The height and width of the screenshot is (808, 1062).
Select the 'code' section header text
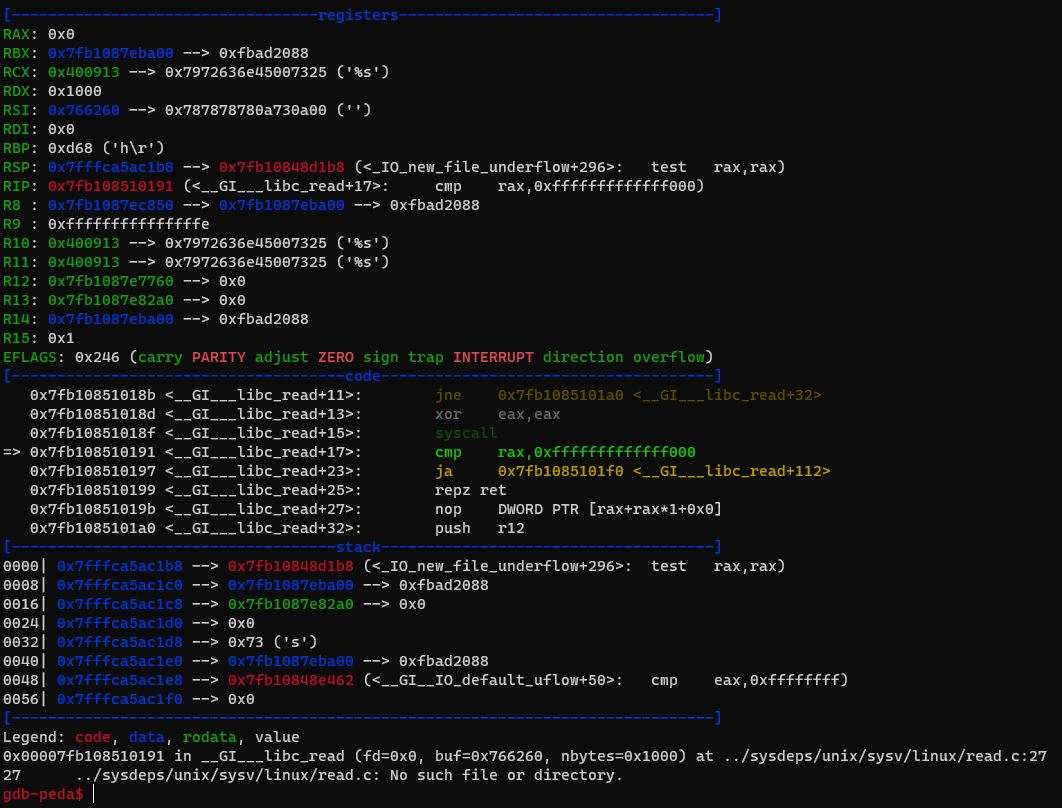click(x=362, y=376)
